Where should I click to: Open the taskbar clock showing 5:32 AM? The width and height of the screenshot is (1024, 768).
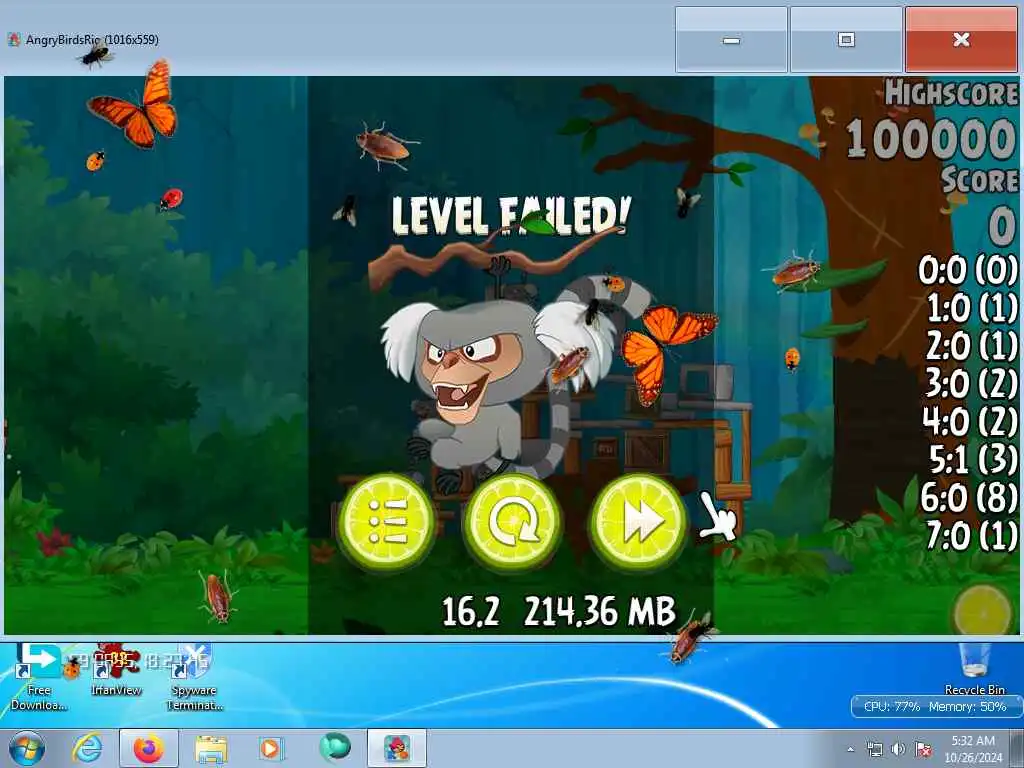(x=973, y=749)
